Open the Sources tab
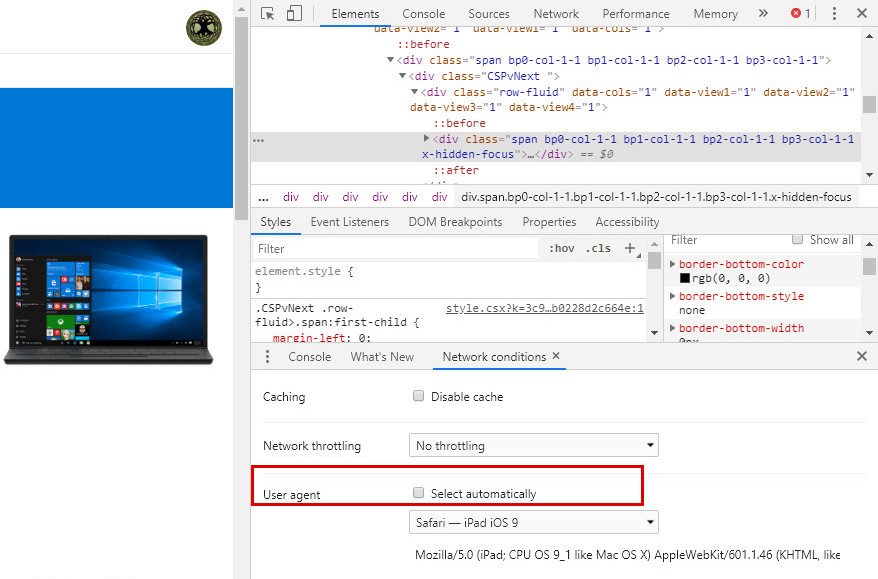Screen dimensions: 878x579 [x=488, y=13]
